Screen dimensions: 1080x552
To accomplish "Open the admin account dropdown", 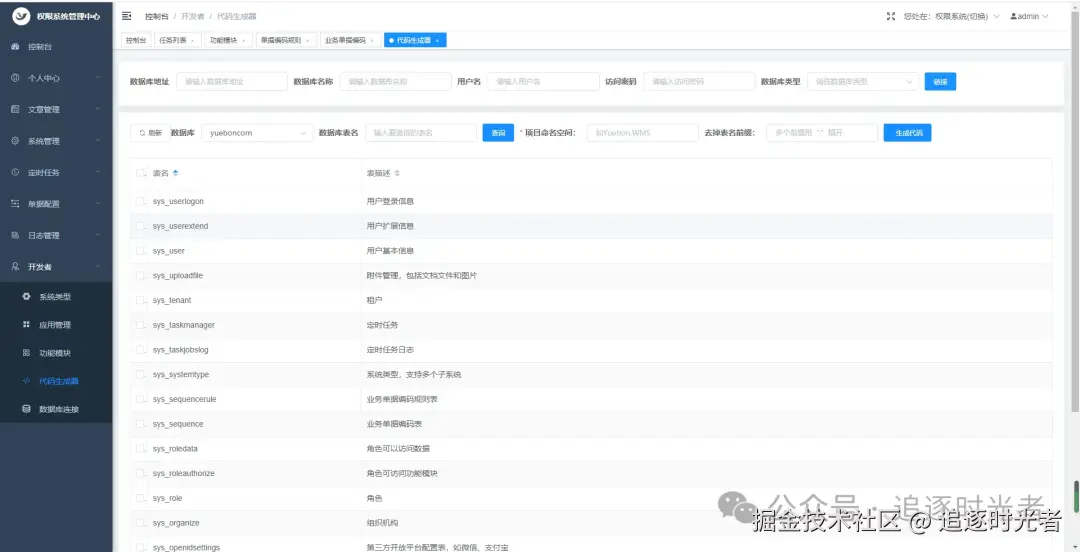I will (x=1029, y=16).
